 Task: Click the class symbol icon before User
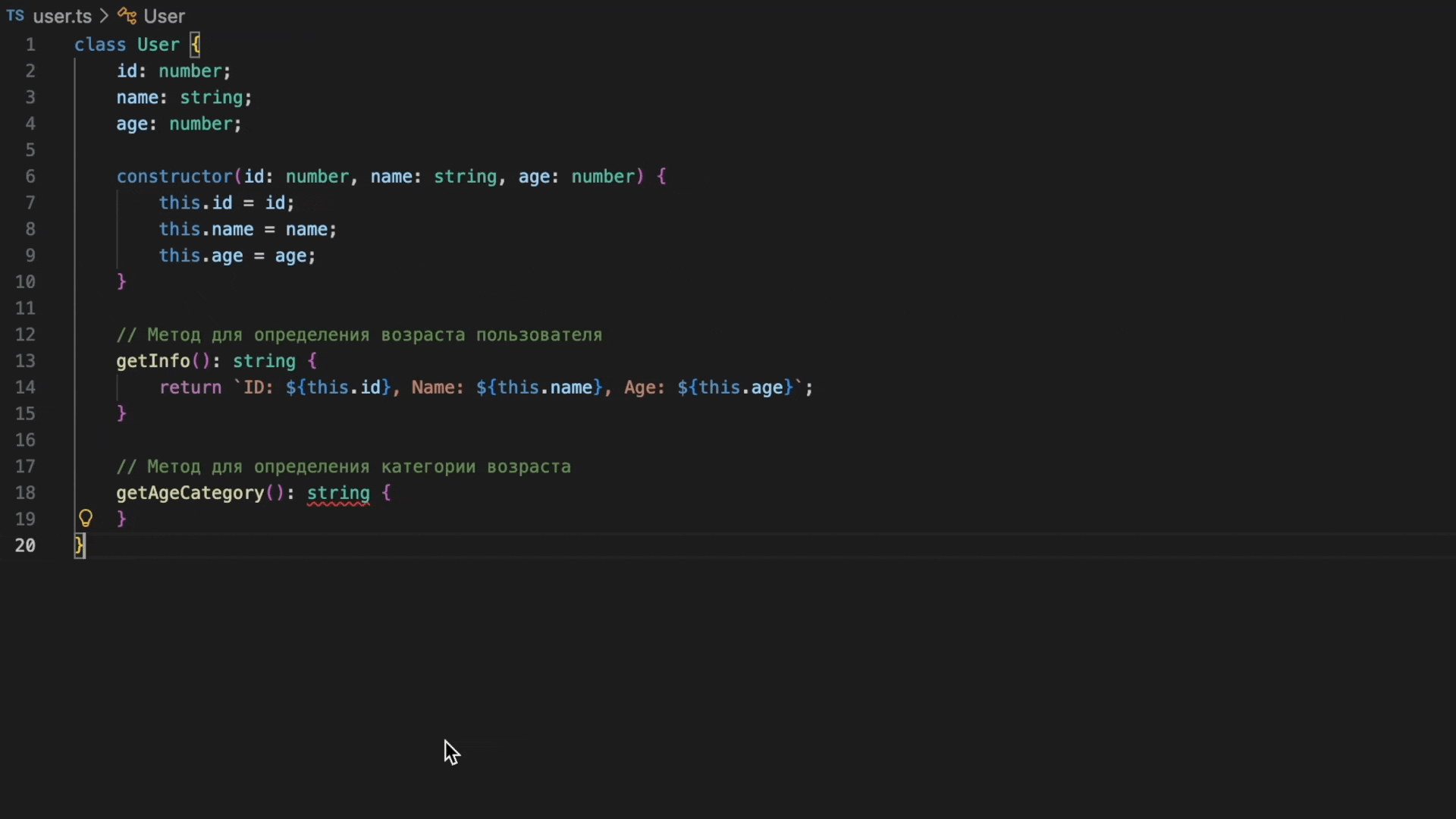click(x=127, y=16)
